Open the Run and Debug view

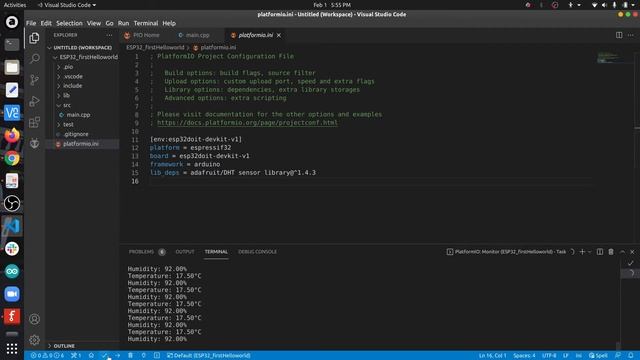coord(34,101)
